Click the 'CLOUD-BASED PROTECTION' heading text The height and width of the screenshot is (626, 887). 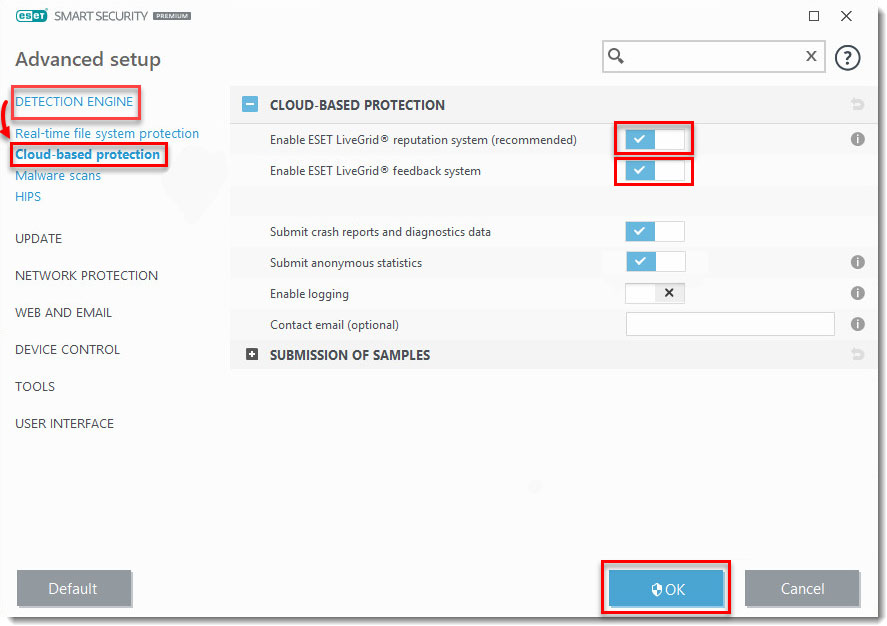pyautogui.click(x=357, y=105)
